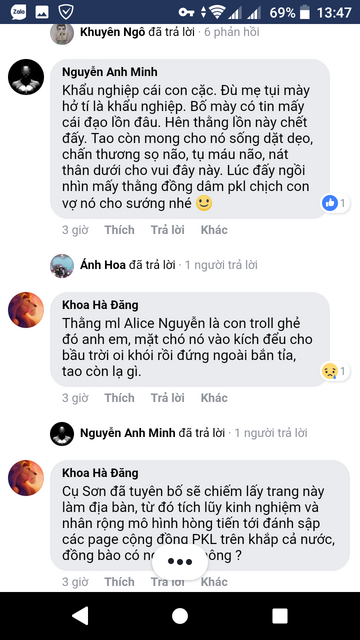Like Nguyễn Anh Minh's comment with Thích

tap(119, 230)
